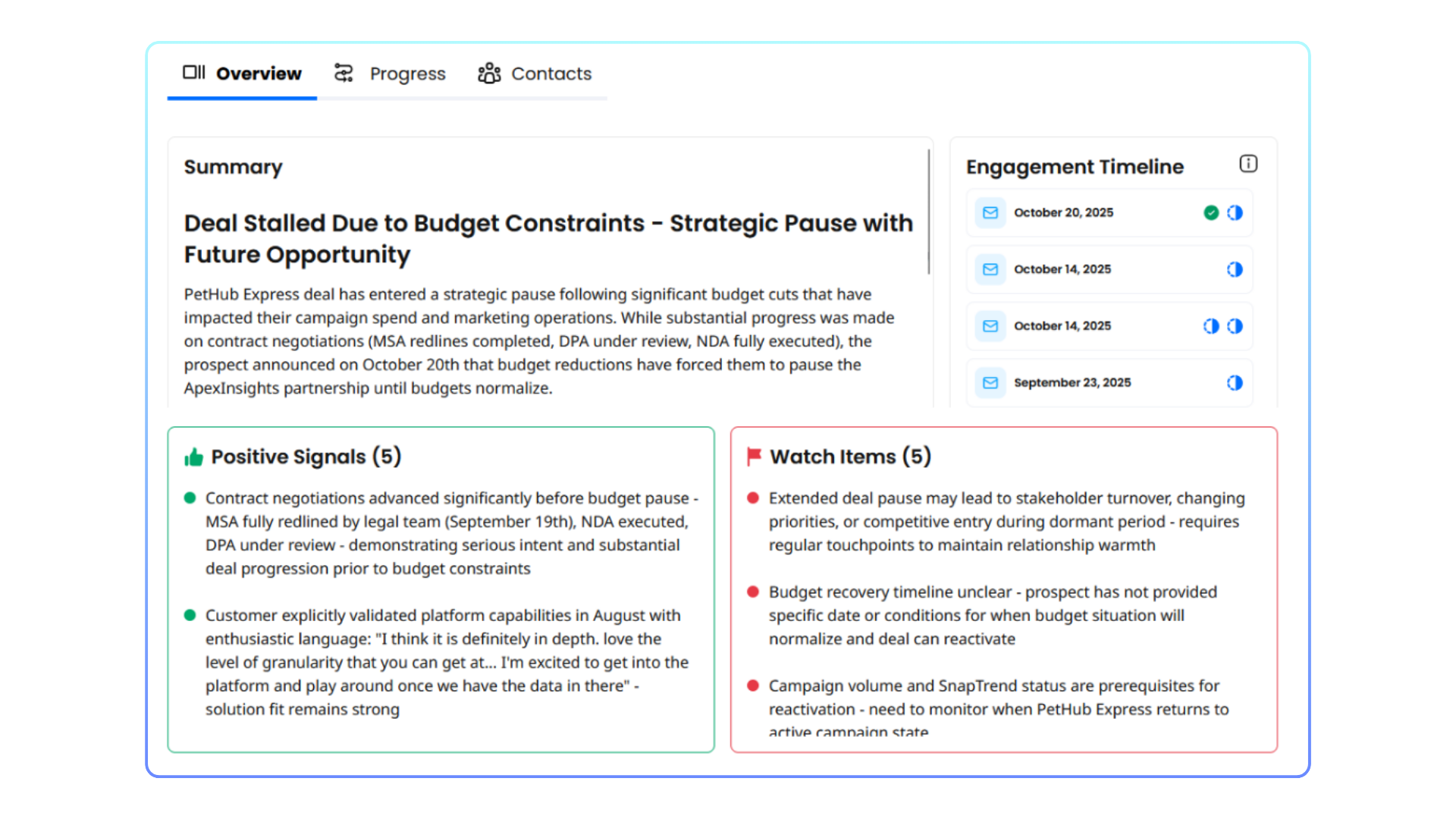
Task: Click the red flag Watch Items icon
Action: (x=754, y=457)
